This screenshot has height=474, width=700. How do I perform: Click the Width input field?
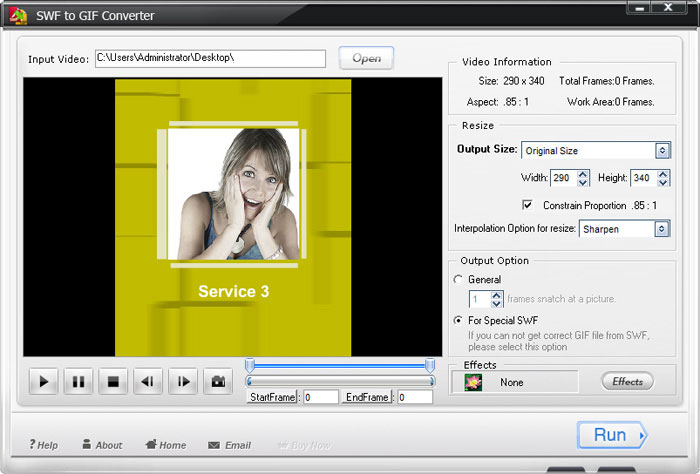564,178
